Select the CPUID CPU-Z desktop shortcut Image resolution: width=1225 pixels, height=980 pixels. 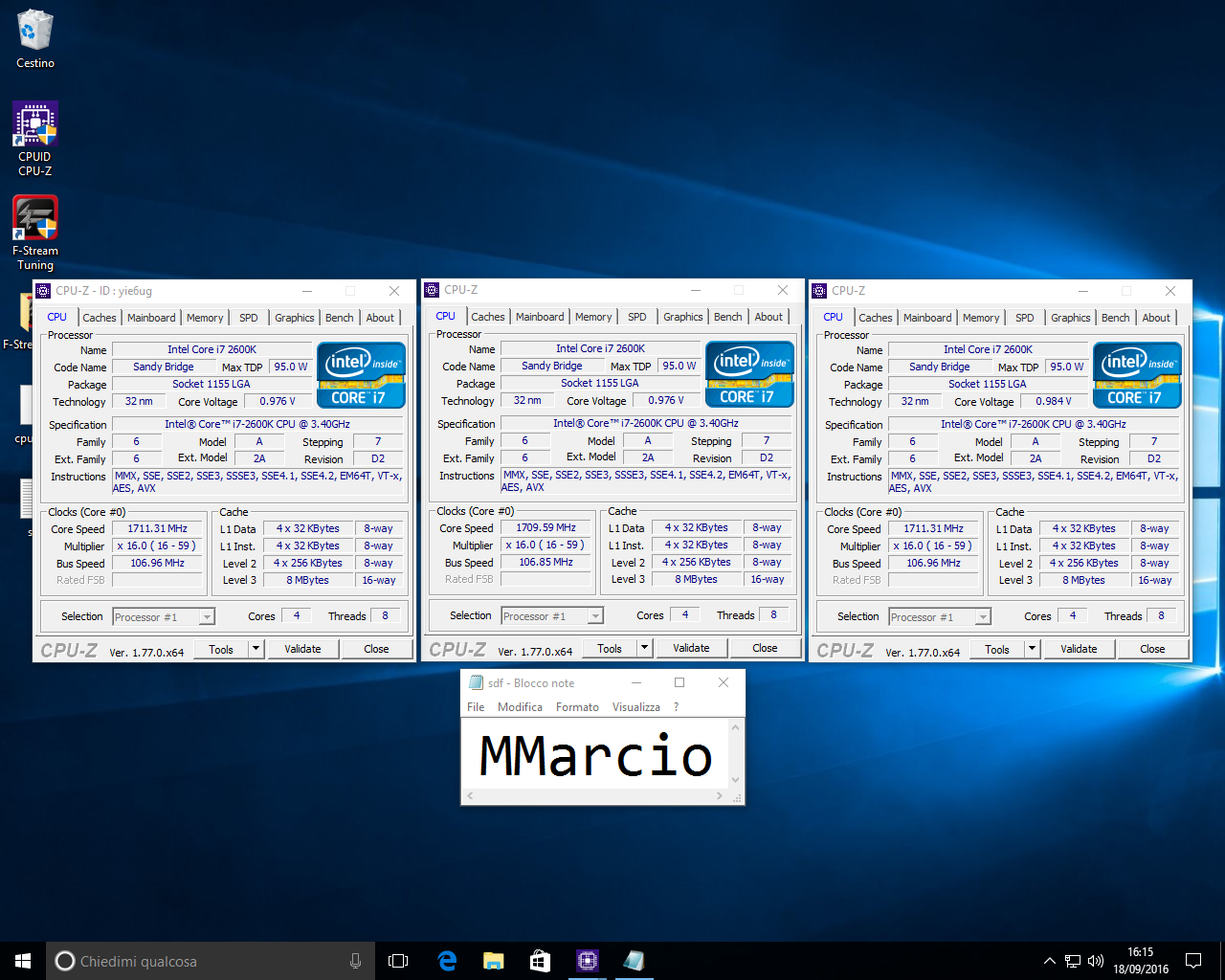(35, 139)
